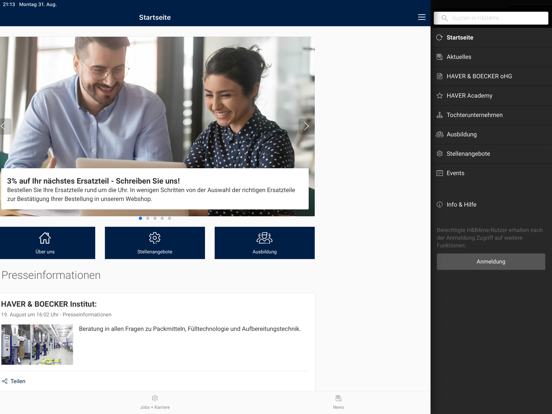The height and width of the screenshot is (414, 552).
Task: Open HAVER & BOECKER oHG menu entry
Action: coord(491,76)
